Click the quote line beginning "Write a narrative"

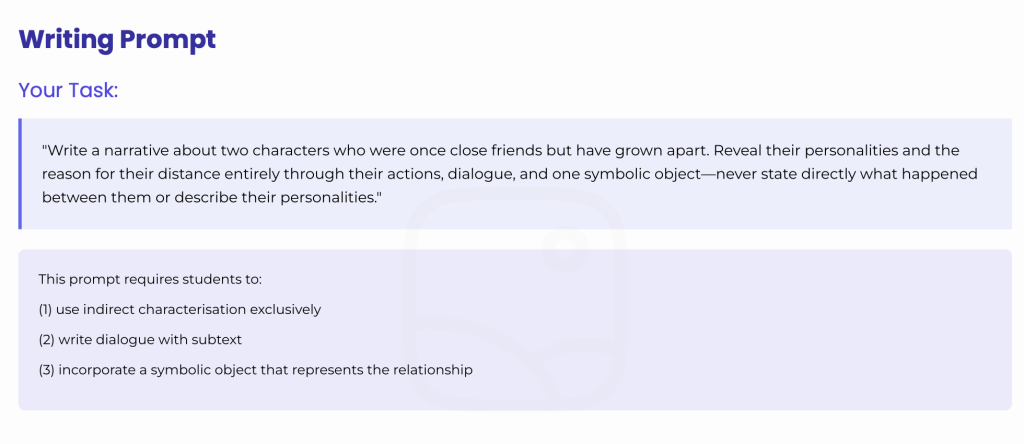500,151
